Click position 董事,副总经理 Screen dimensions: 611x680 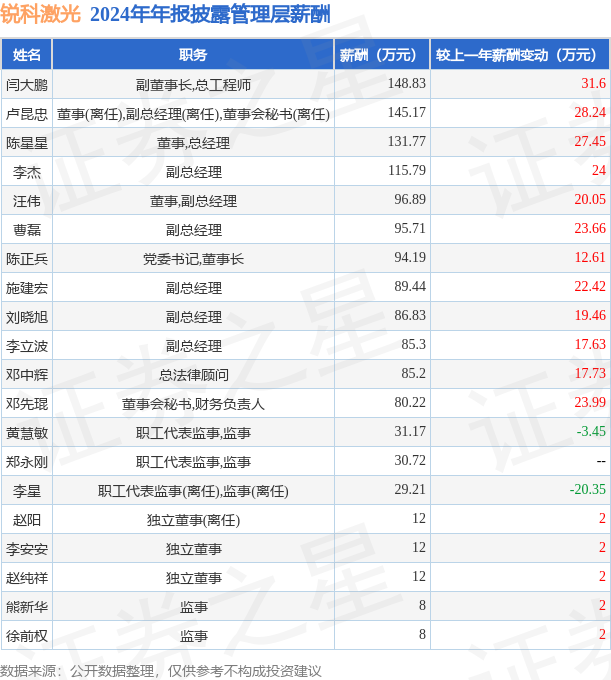(x=193, y=201)
